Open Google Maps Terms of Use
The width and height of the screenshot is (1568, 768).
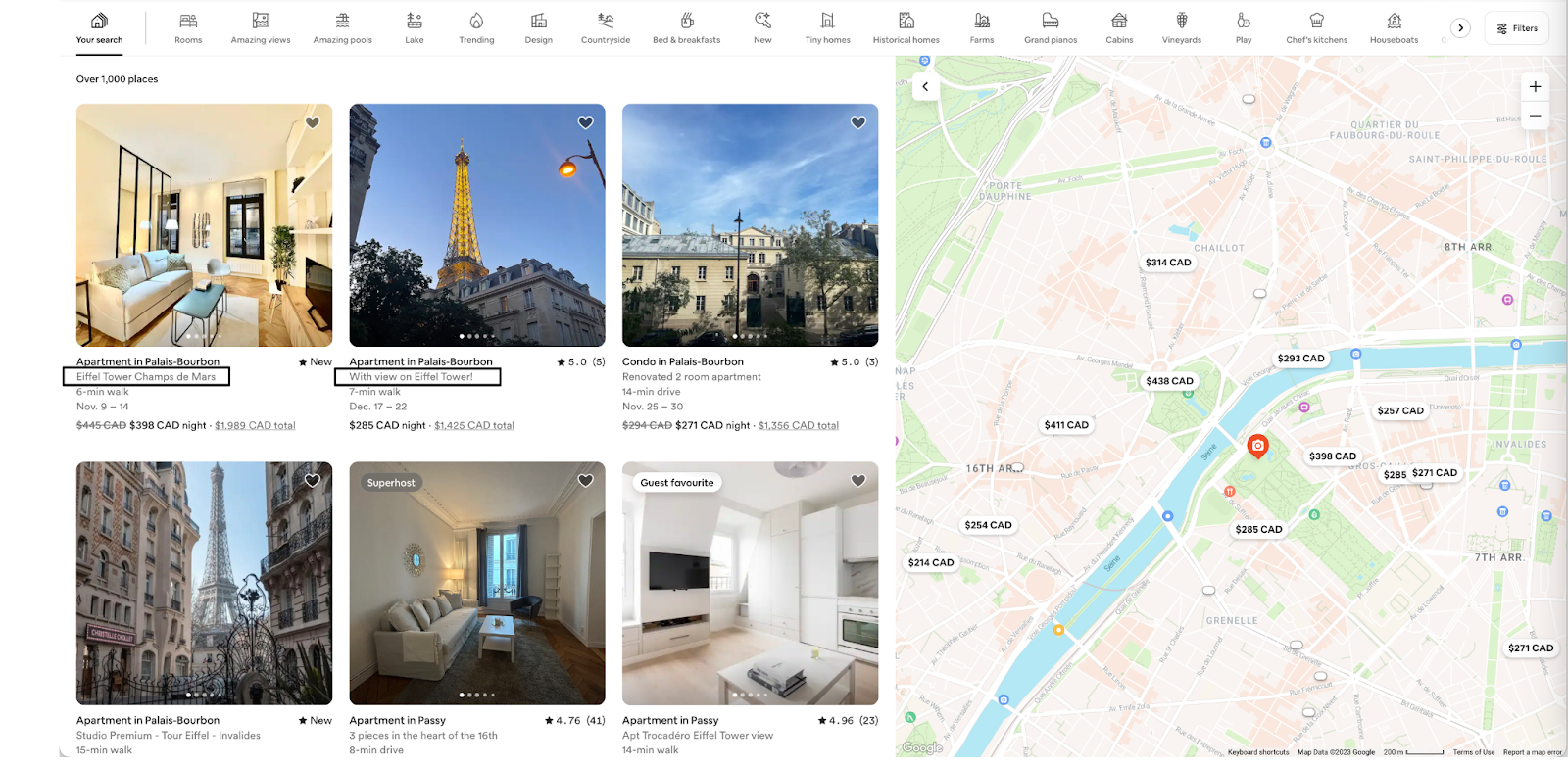click(1474, 752)
